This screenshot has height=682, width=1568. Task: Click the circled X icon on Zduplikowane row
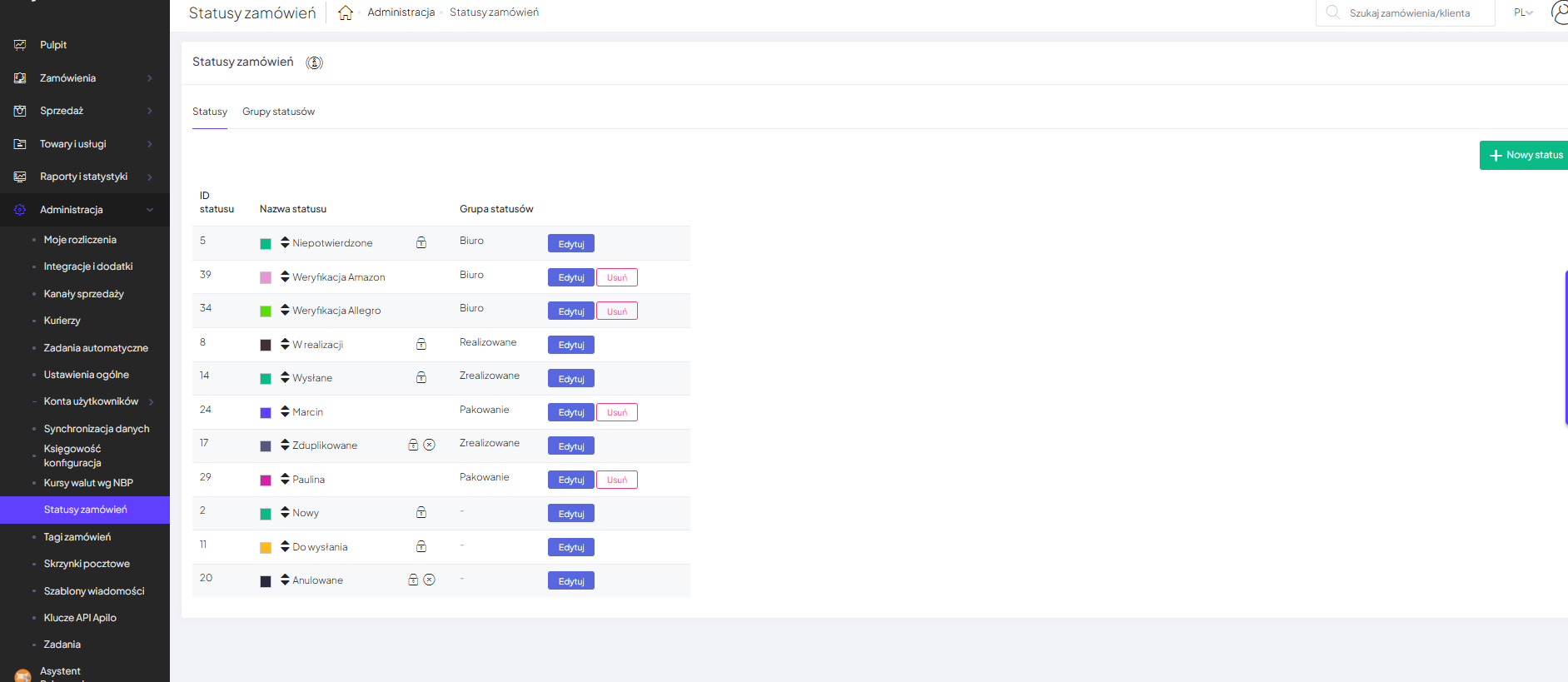coord(430,445)
